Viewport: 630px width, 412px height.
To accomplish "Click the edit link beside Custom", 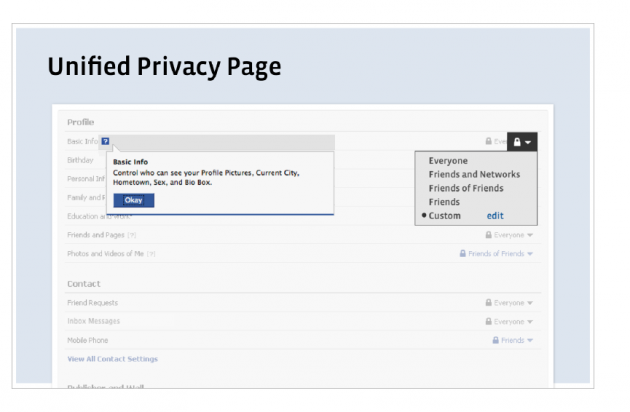I will [495, 215].
